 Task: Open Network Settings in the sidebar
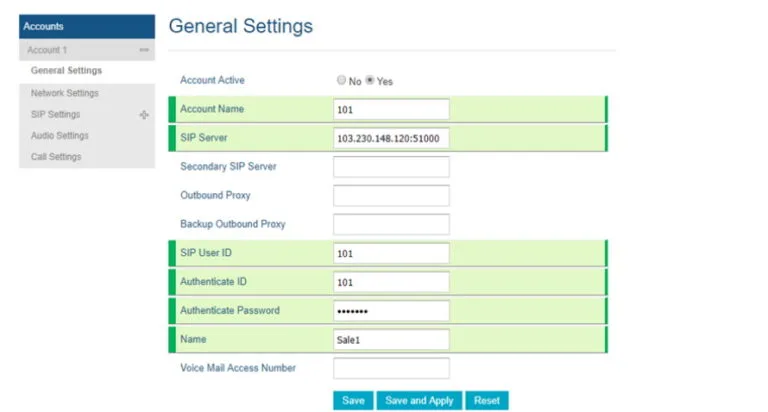[65, 93]
